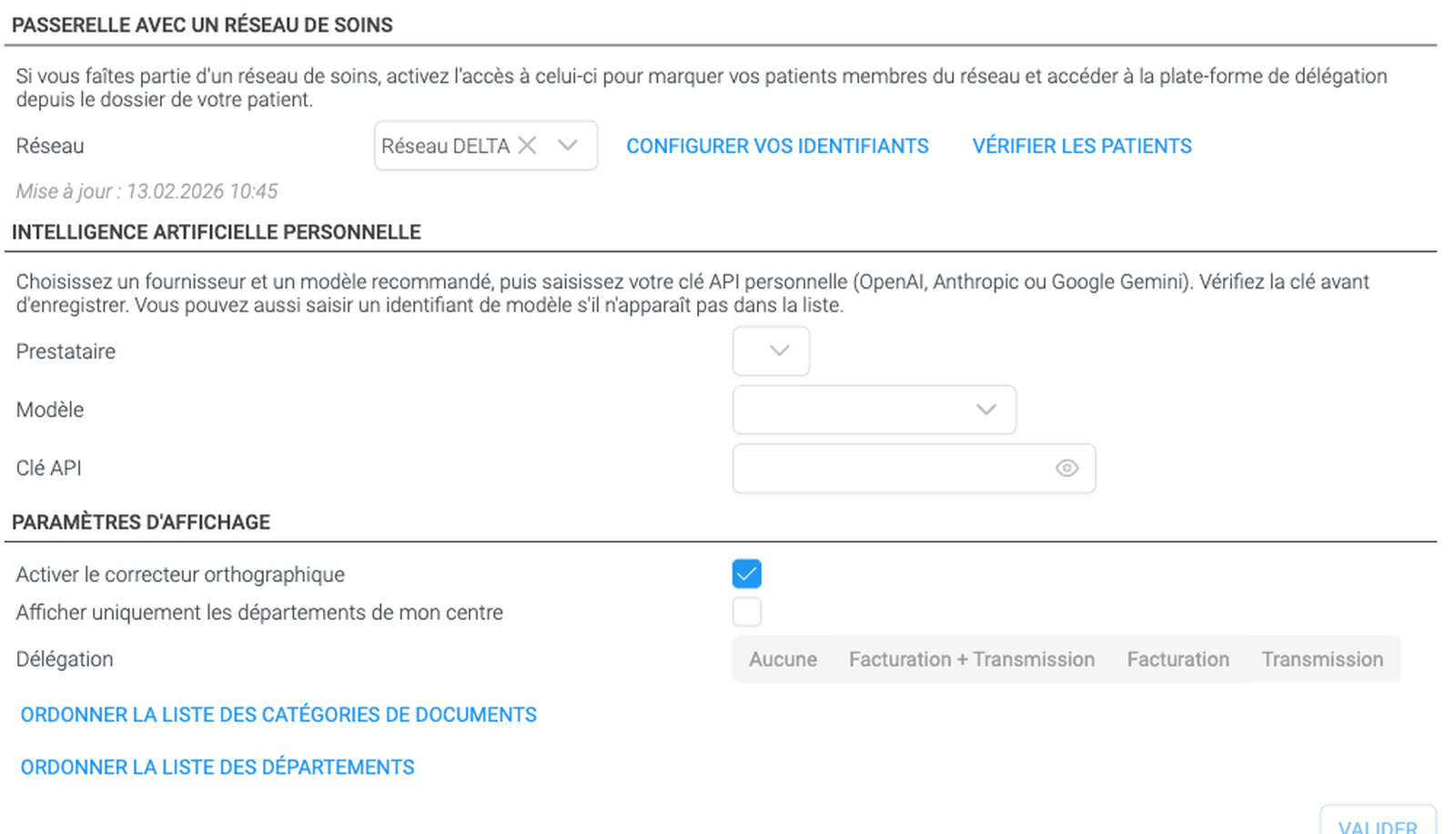Open the Prestataire dropdown

pos(771,351)
